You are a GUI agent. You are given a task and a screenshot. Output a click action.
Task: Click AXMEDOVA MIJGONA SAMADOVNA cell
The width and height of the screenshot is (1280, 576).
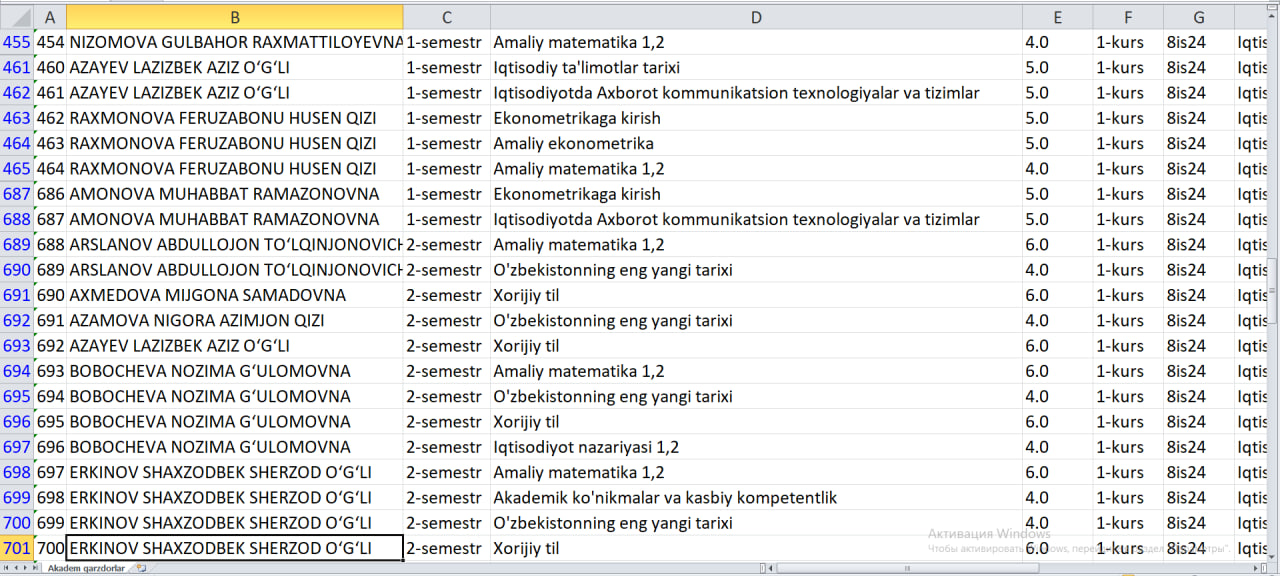(x=235, y=295)
